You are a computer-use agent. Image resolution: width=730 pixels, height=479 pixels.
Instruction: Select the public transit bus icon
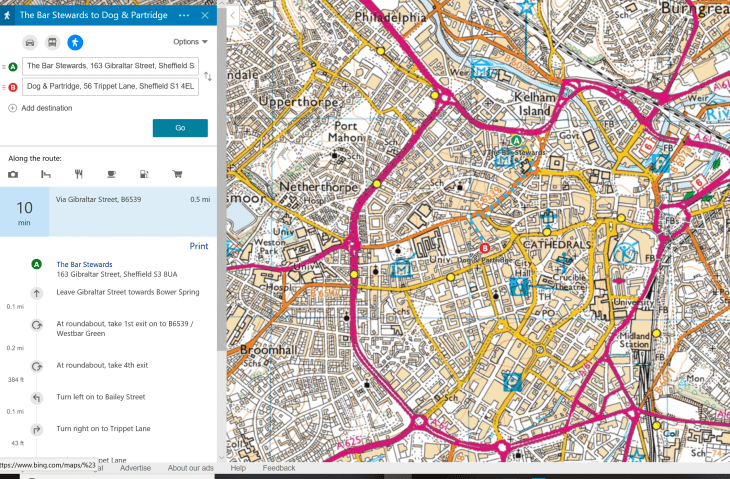pos(52,42)
